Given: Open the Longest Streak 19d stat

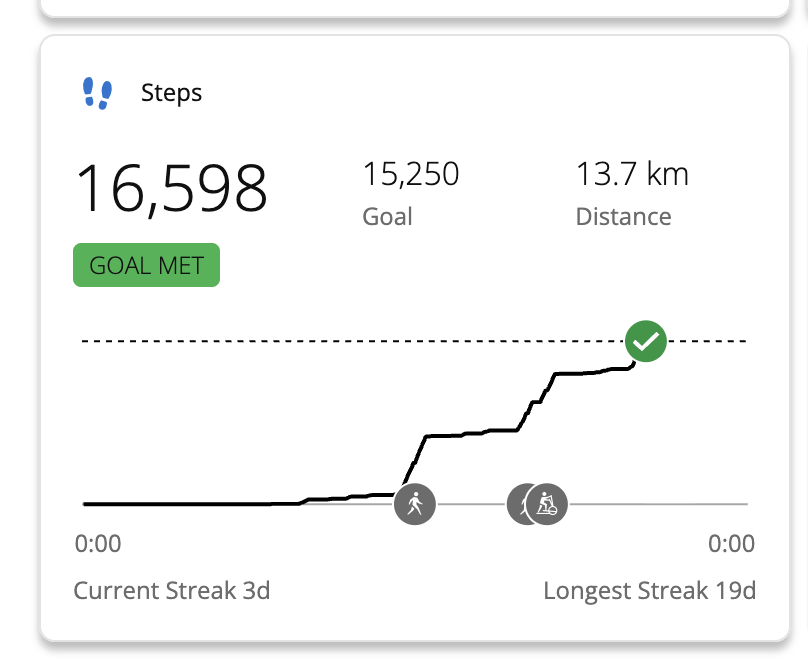Looking at the screenshot, I should 649,590.
